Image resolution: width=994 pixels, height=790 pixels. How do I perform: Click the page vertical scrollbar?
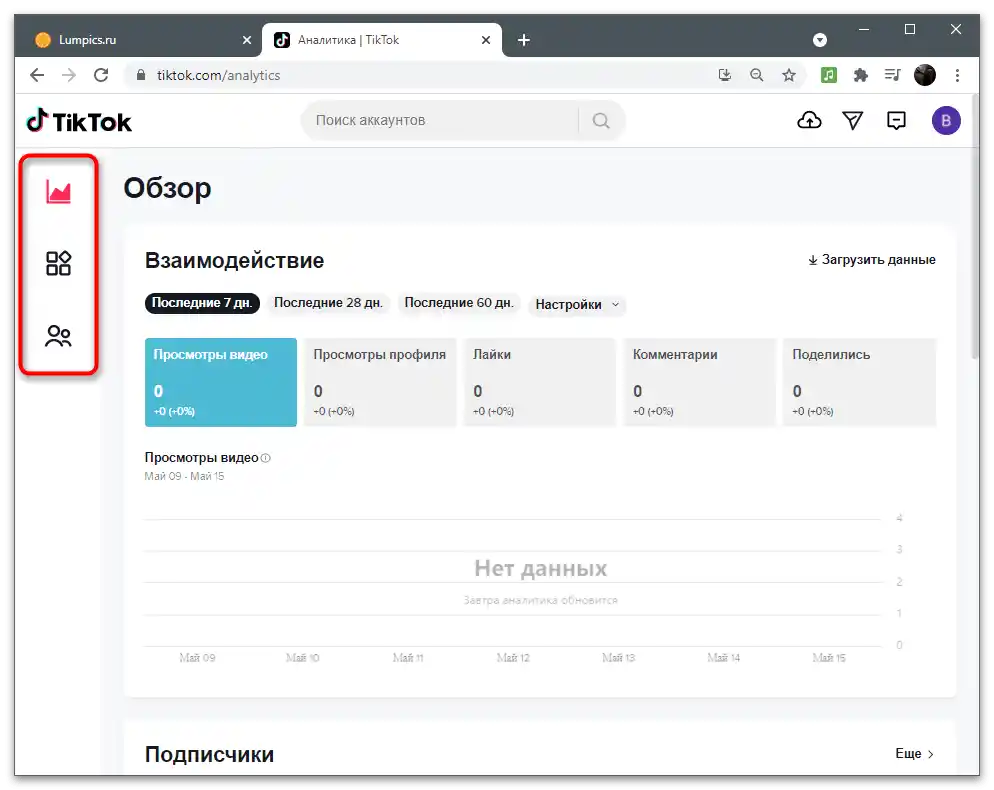pos(975,228)
